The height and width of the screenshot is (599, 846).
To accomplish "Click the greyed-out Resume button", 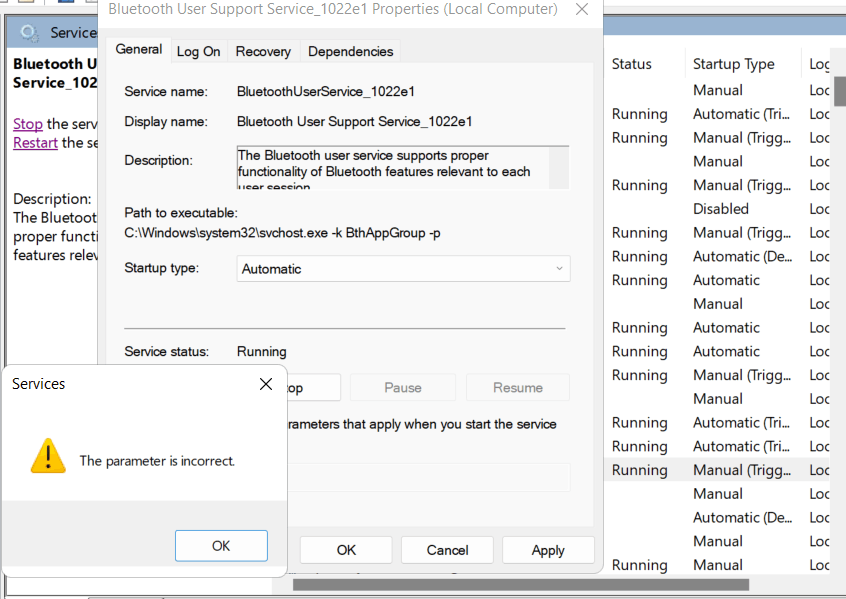I will click(x=518, y=387).
